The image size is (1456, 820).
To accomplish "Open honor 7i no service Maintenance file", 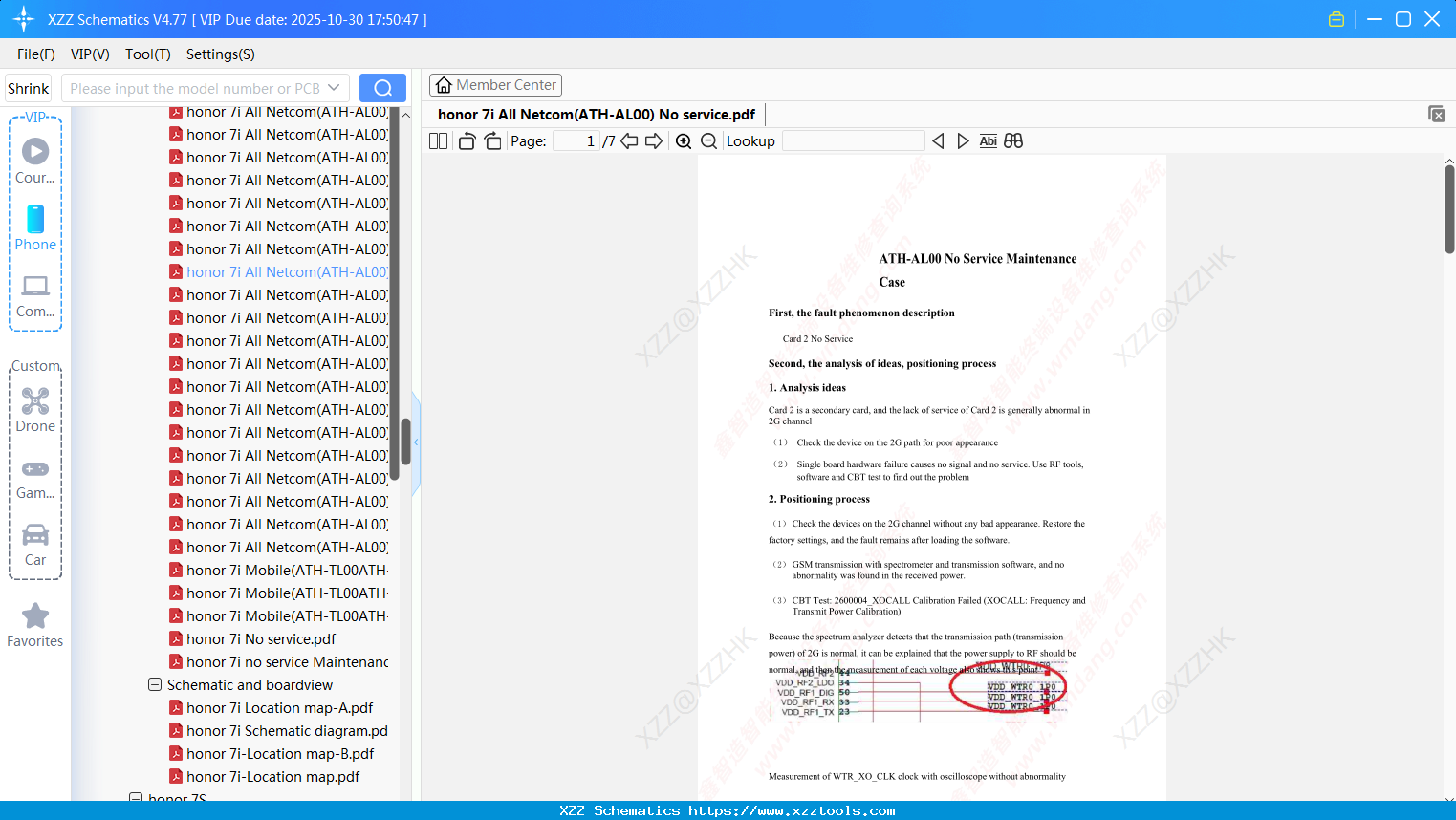I will point(279,661).
